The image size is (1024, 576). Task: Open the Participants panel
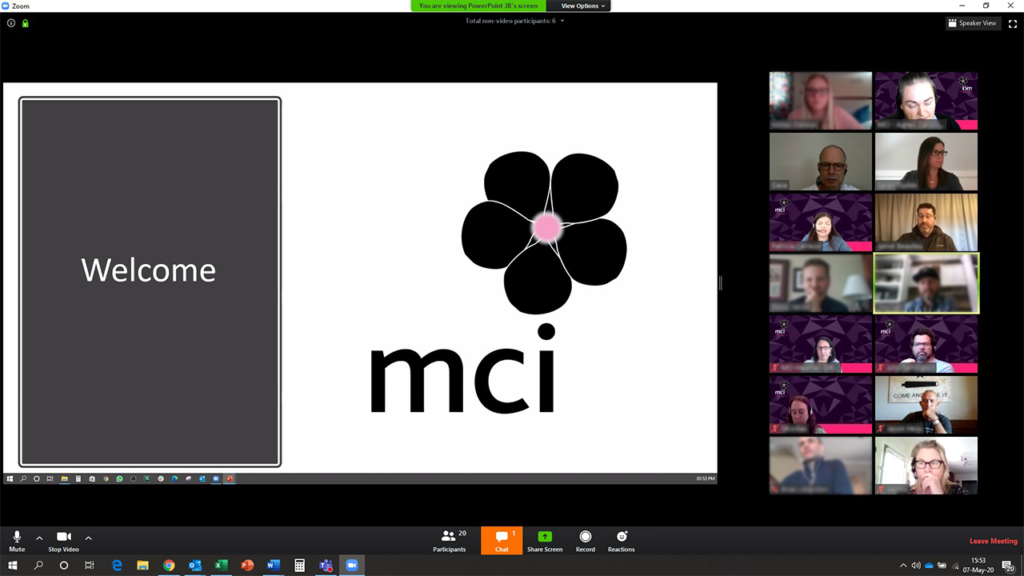pos(449,541)
